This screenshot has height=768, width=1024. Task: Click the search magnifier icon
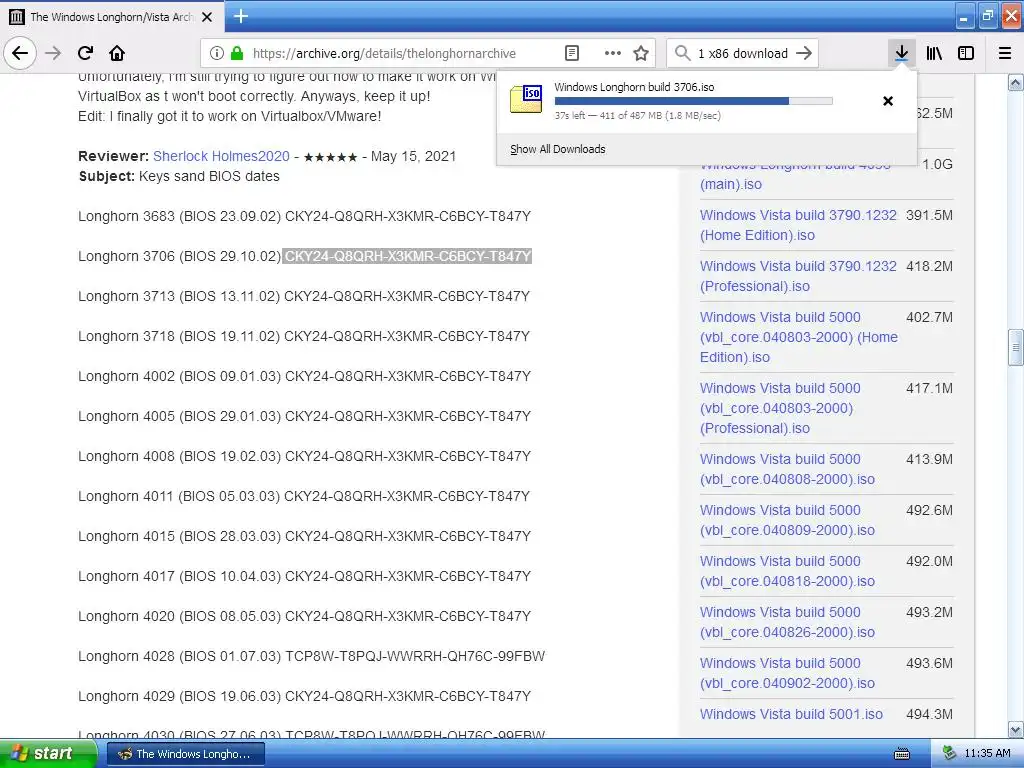pyautogui.click(x=682, y=53)
